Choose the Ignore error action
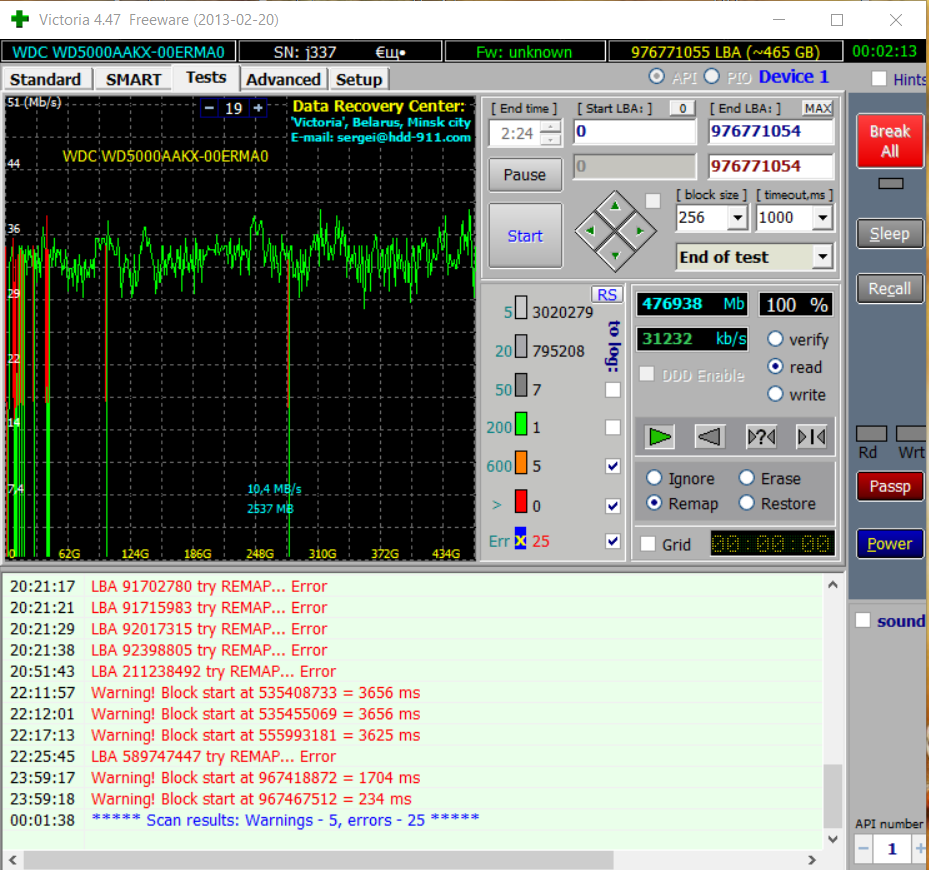 coord(653,478)
